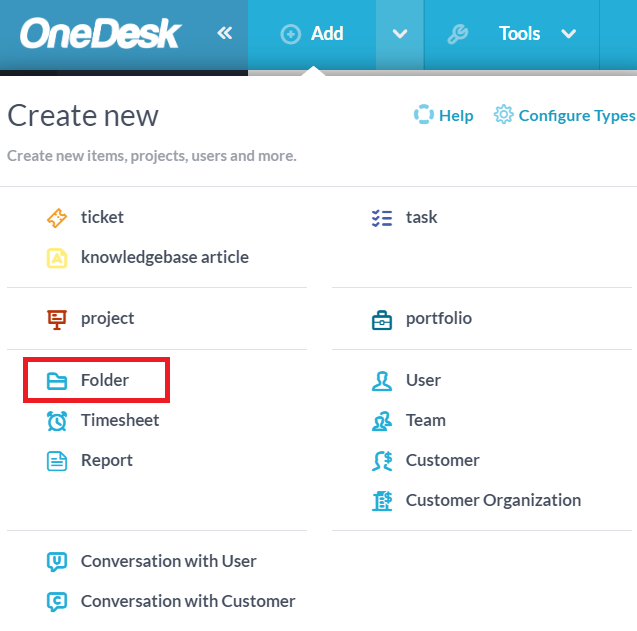This screenshot has width=637, height=631.
Task: Choose Timesheet option
Action: click(120, 420)
